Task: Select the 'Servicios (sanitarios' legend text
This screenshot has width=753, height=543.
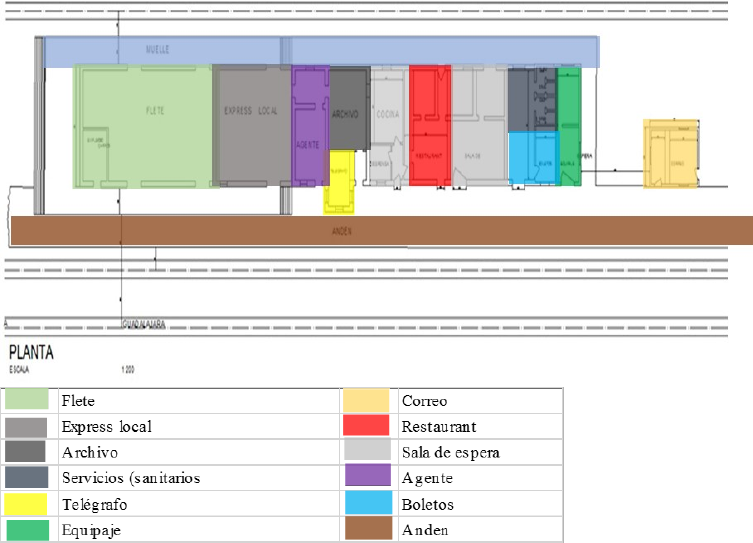Action: coord(130,478)
